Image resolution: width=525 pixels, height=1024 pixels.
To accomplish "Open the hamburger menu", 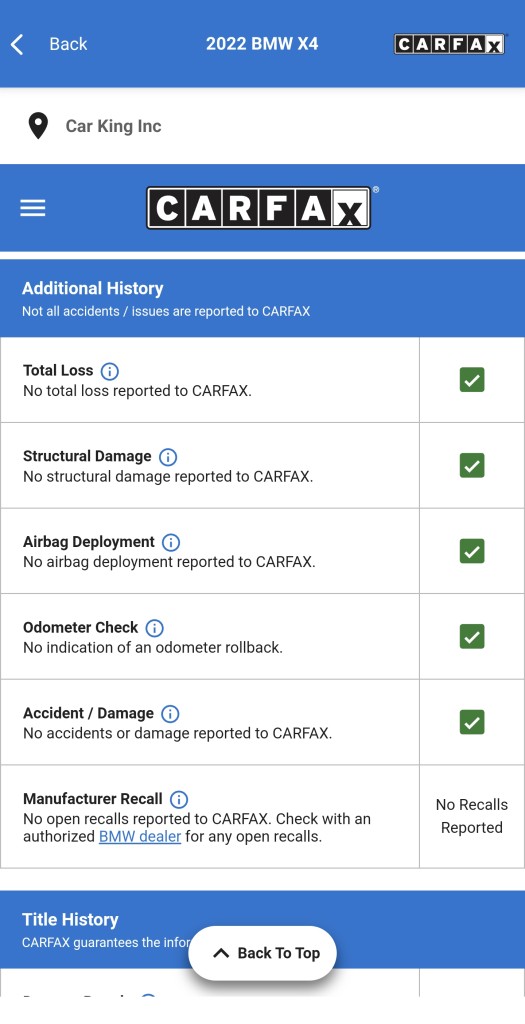I will tap(33, 208).
